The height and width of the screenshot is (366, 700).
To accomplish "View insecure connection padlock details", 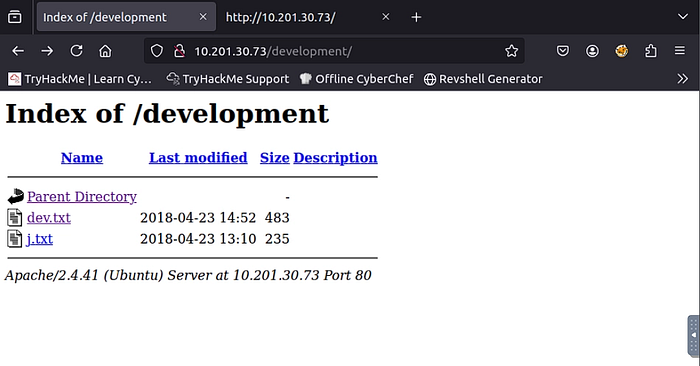I will (x=179, y=51).
